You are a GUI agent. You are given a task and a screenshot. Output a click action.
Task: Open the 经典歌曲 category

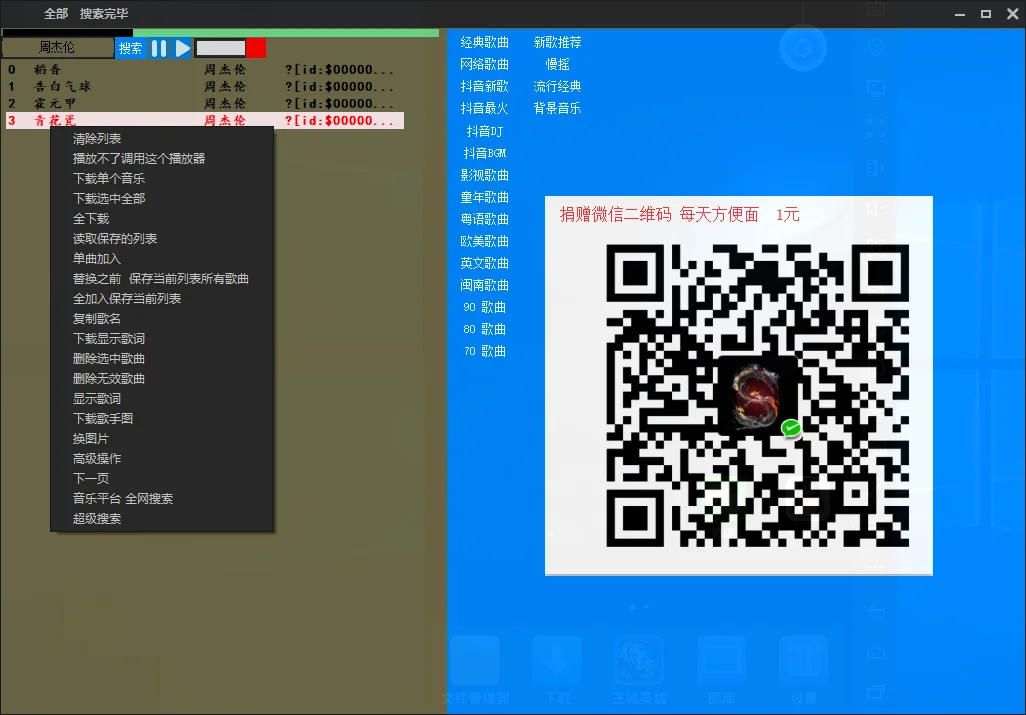tap(484, 43)
